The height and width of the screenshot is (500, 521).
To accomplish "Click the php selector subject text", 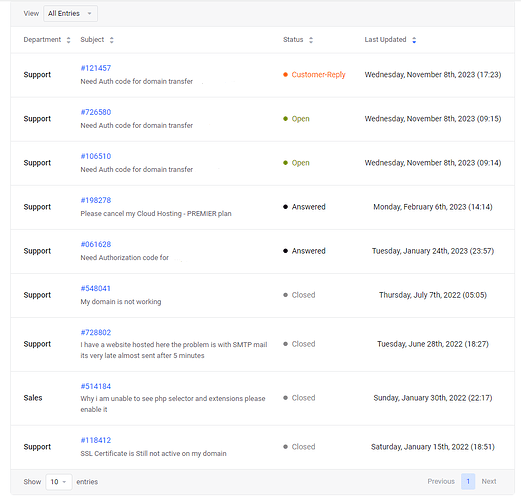I will tap(173, 404).
